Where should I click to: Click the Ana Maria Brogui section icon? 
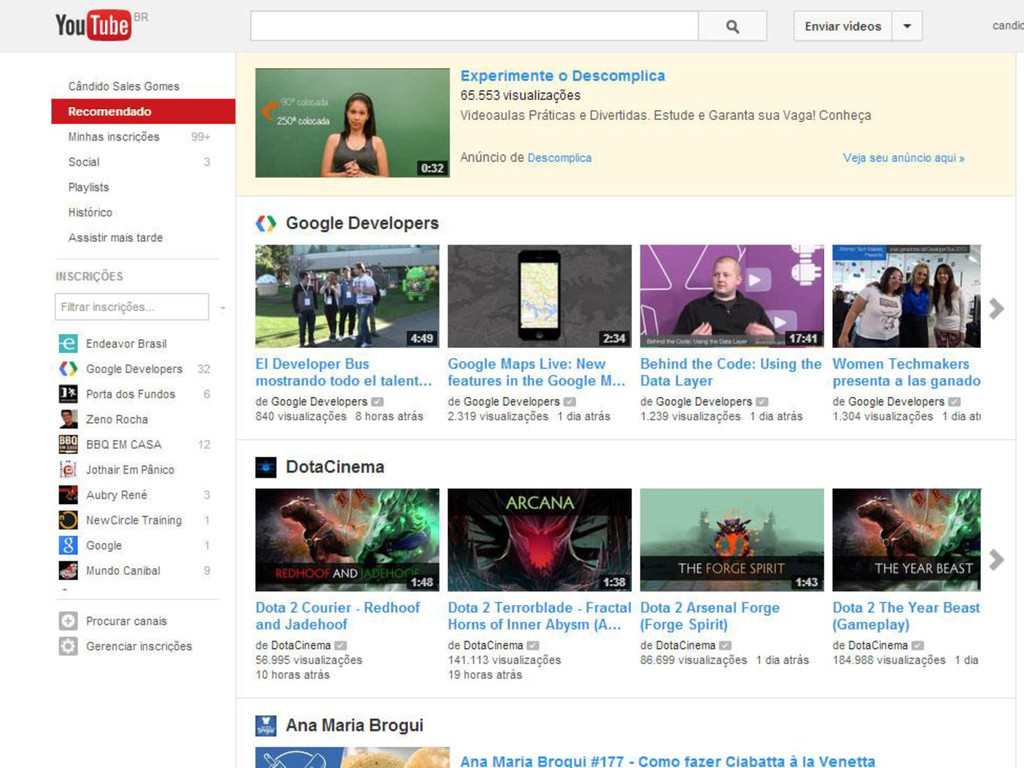[266, 726]
